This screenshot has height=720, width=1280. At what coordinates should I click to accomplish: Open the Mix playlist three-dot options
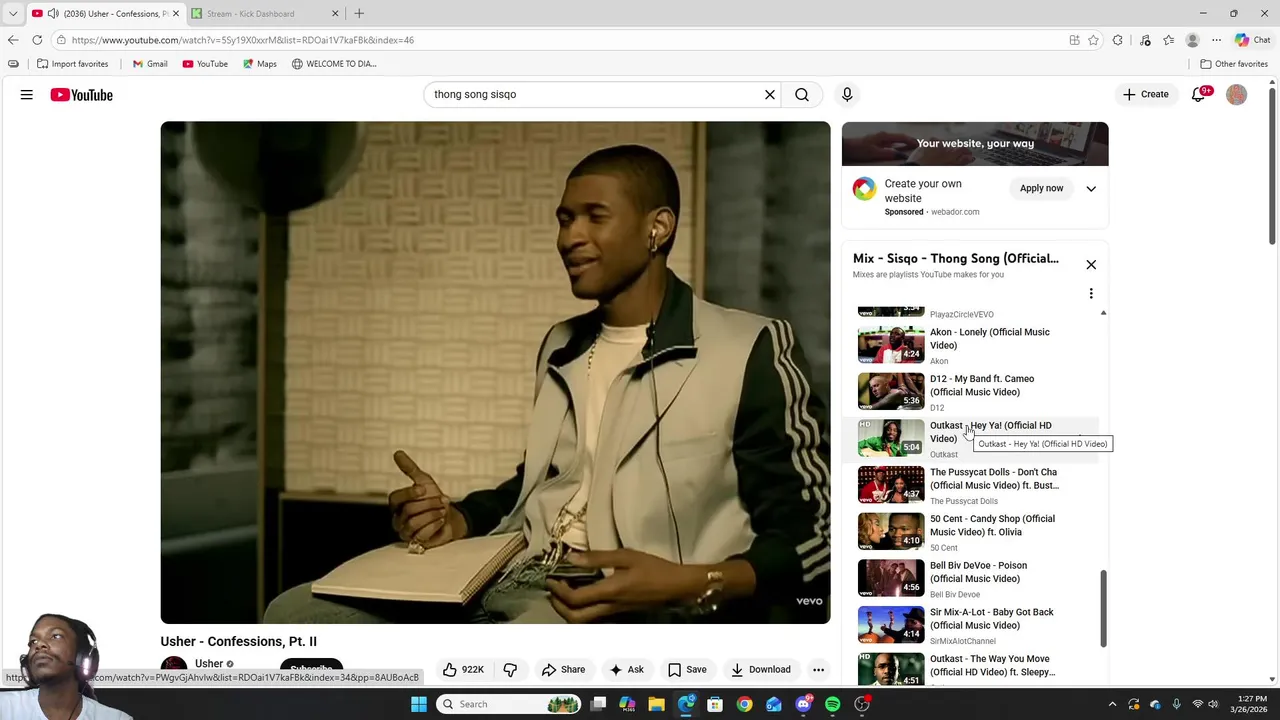[x=1091, y=293]
